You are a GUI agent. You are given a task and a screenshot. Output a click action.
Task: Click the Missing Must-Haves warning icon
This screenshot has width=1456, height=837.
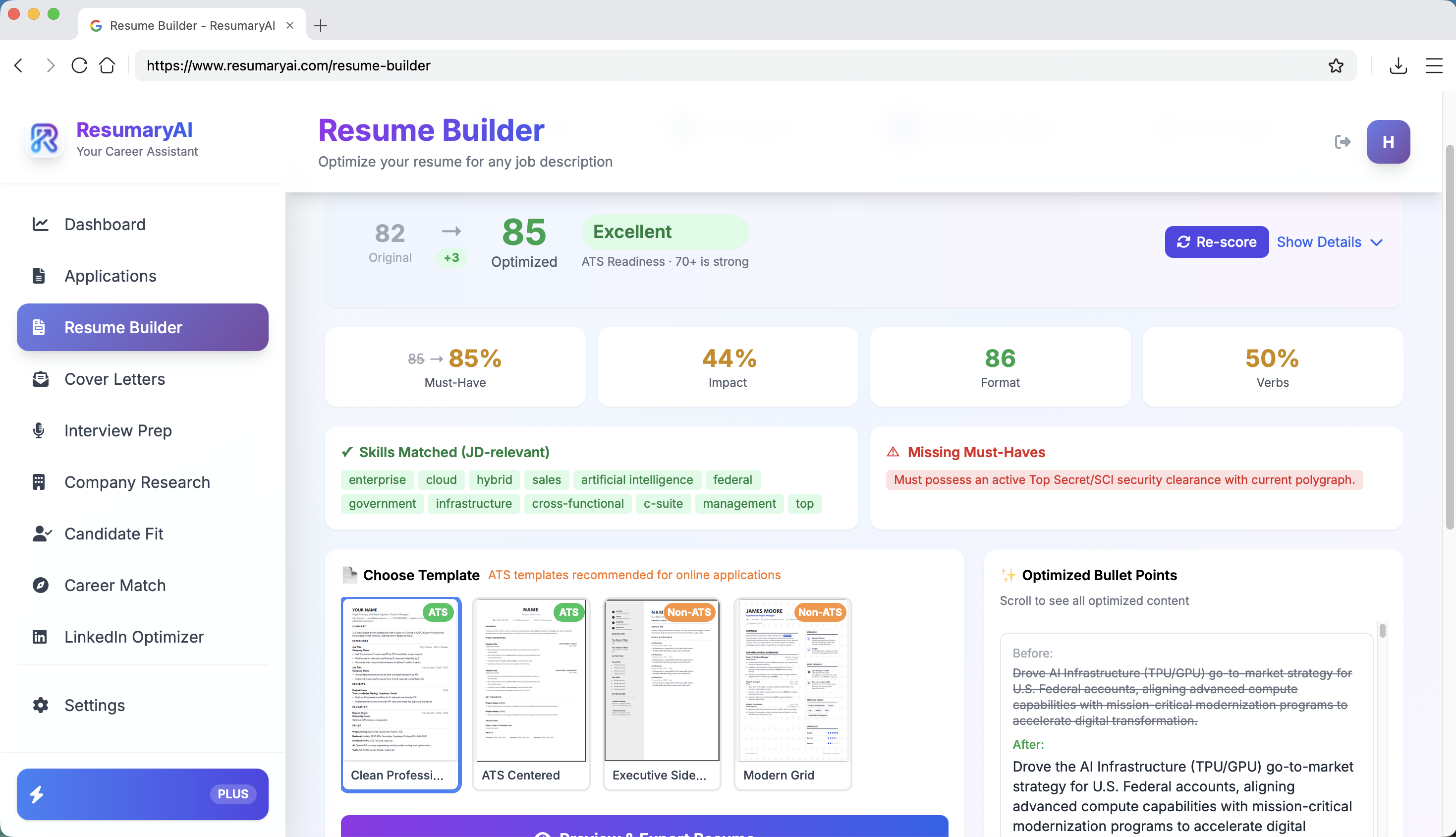point(893,452)
